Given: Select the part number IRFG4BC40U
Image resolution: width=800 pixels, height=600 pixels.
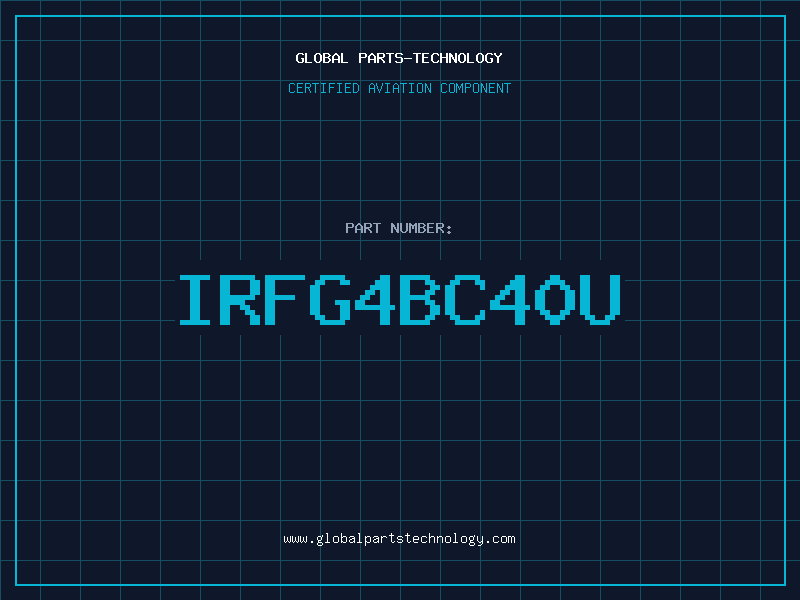Looking at the screenshot, I should 399,300.
